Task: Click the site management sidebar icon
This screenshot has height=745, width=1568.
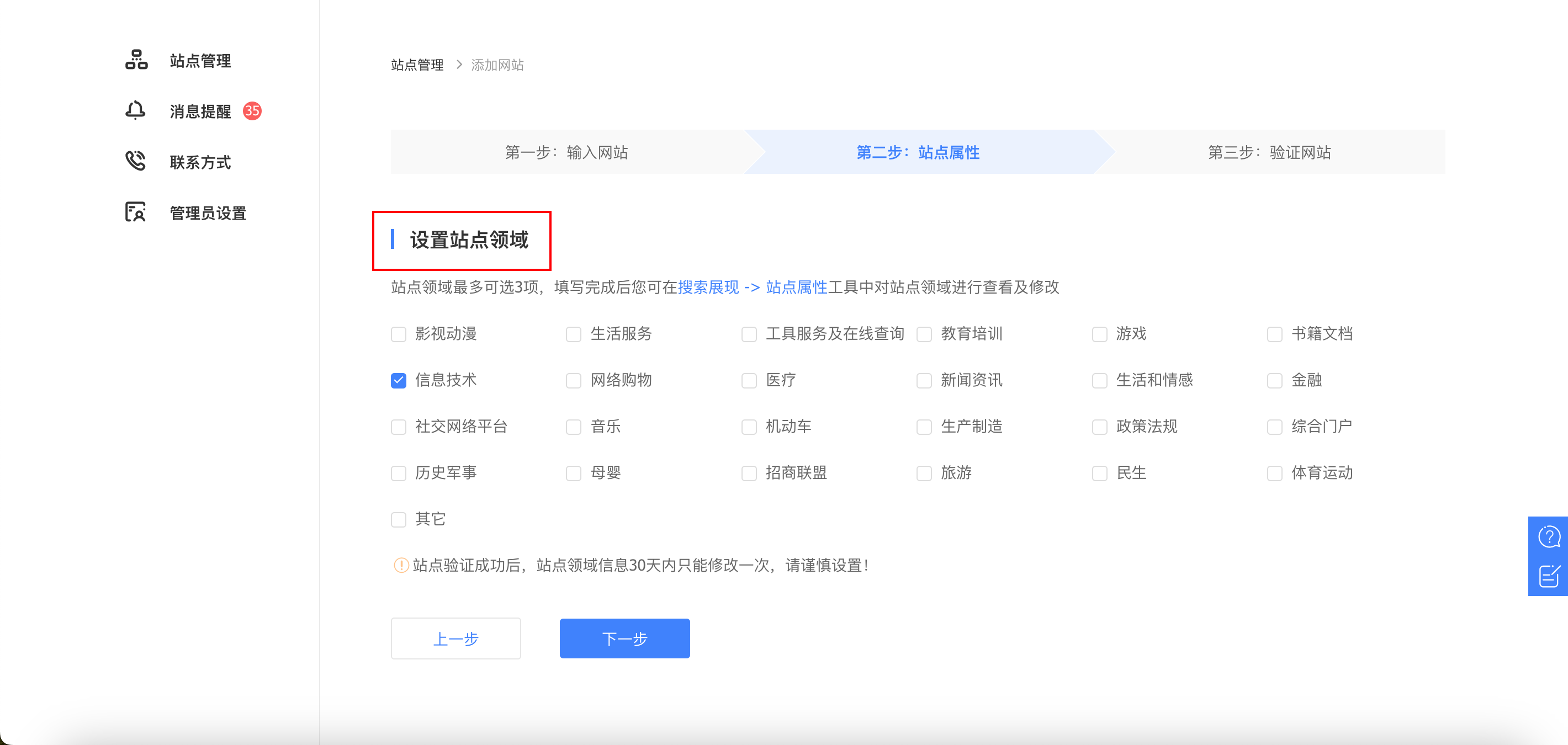Action: click(x=136, y=60)
